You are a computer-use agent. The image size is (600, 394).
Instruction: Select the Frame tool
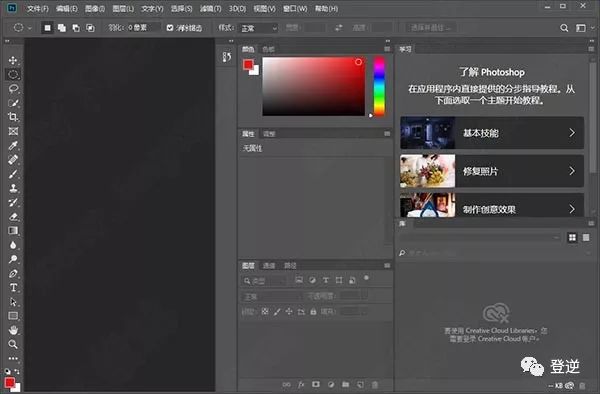[x=13, y=131]
